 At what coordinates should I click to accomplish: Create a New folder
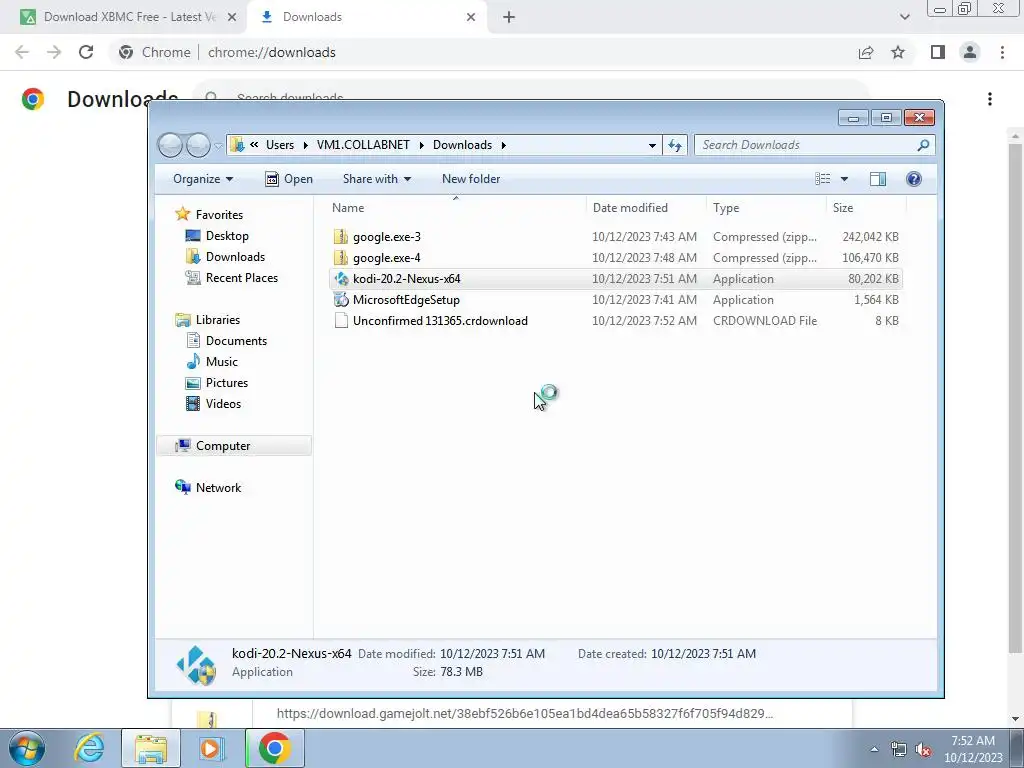pos(471,179)
